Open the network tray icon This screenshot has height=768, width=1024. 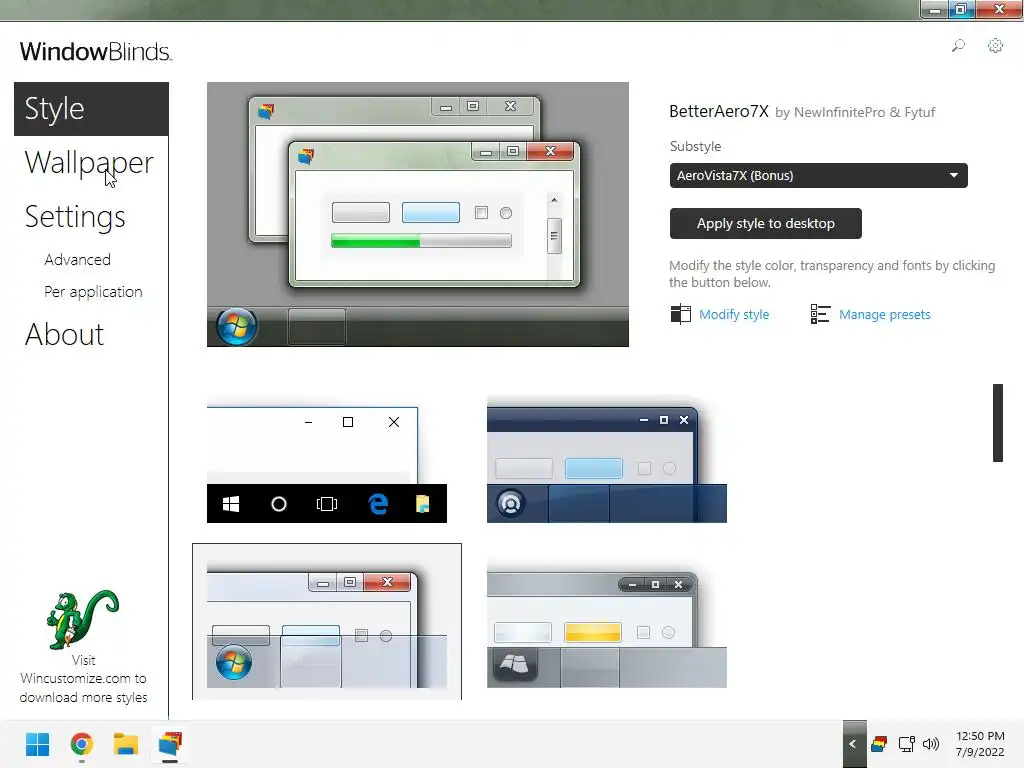[906, 744]
